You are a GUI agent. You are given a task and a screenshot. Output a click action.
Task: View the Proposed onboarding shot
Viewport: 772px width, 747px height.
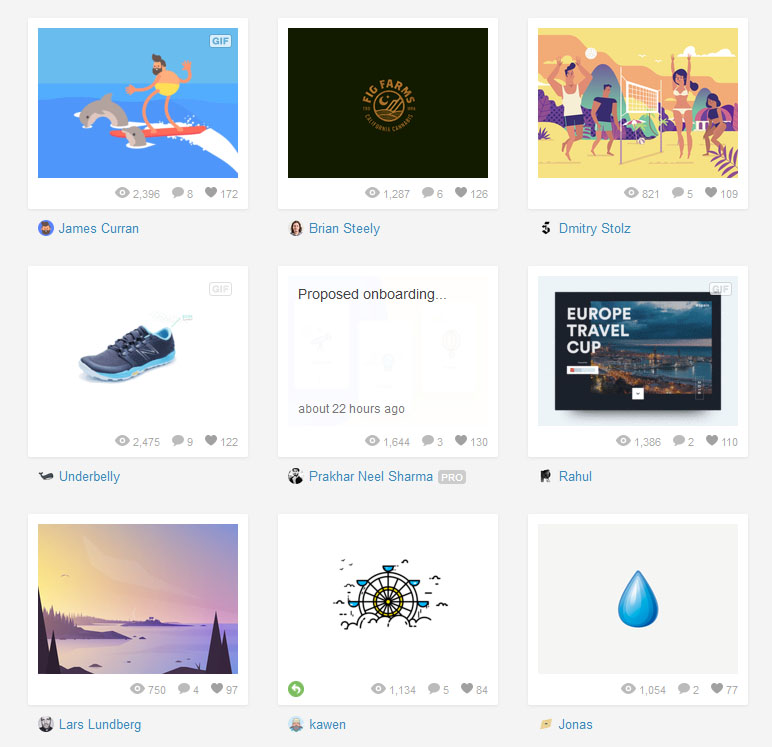click(x=388, y=351)
